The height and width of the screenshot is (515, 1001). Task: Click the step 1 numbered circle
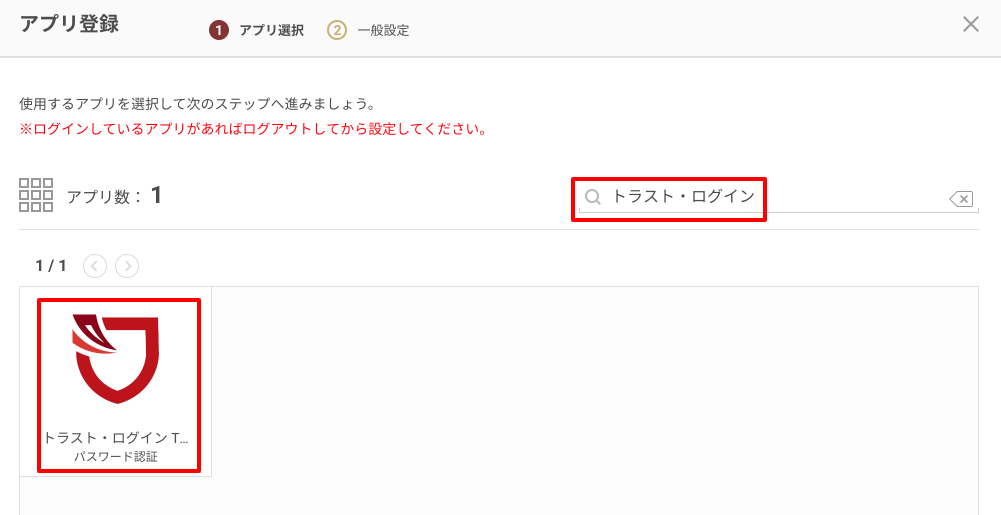tap(218, 30)
